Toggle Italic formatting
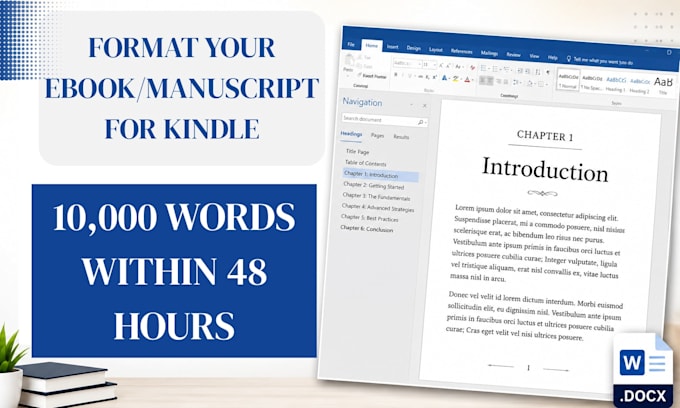Image resolution: width=680 pixels, height=408 pixels. (x=403, y=75)
